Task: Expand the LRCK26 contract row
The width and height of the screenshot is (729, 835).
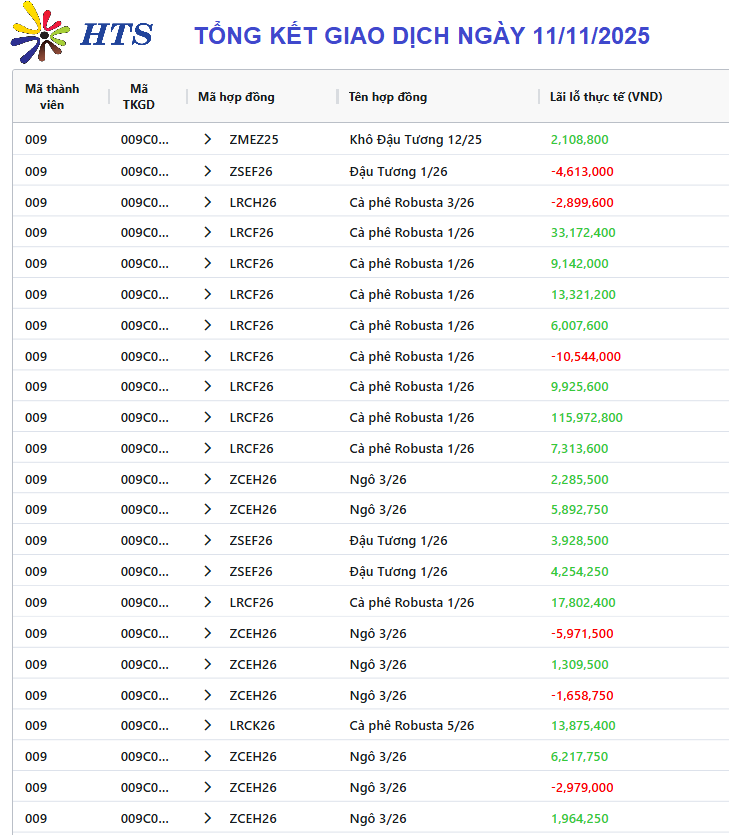Action: click(207, 726)
